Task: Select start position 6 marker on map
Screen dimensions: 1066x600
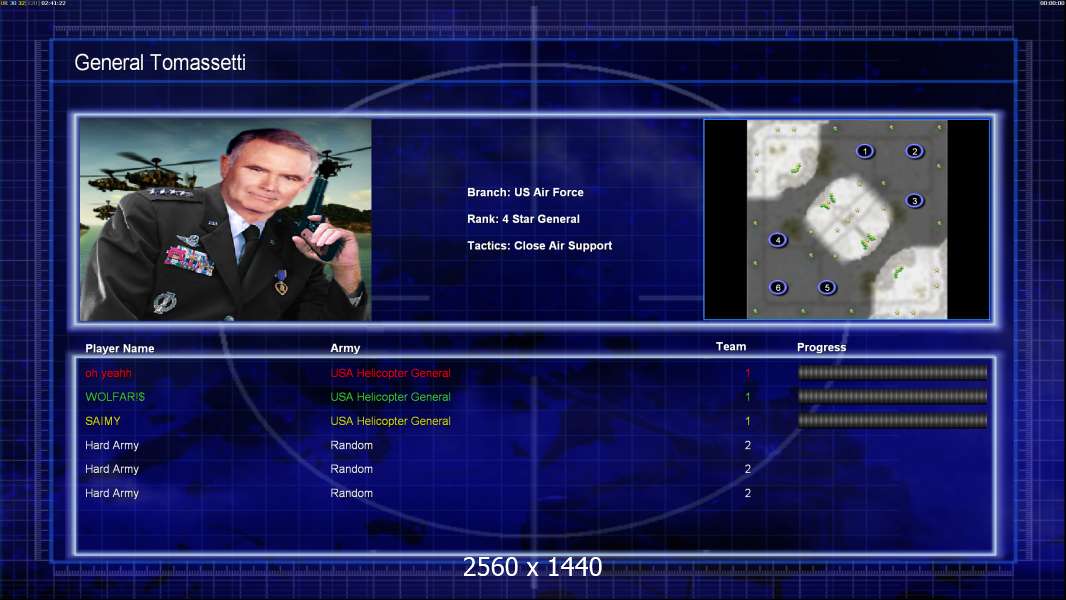Action: point(778,287)
